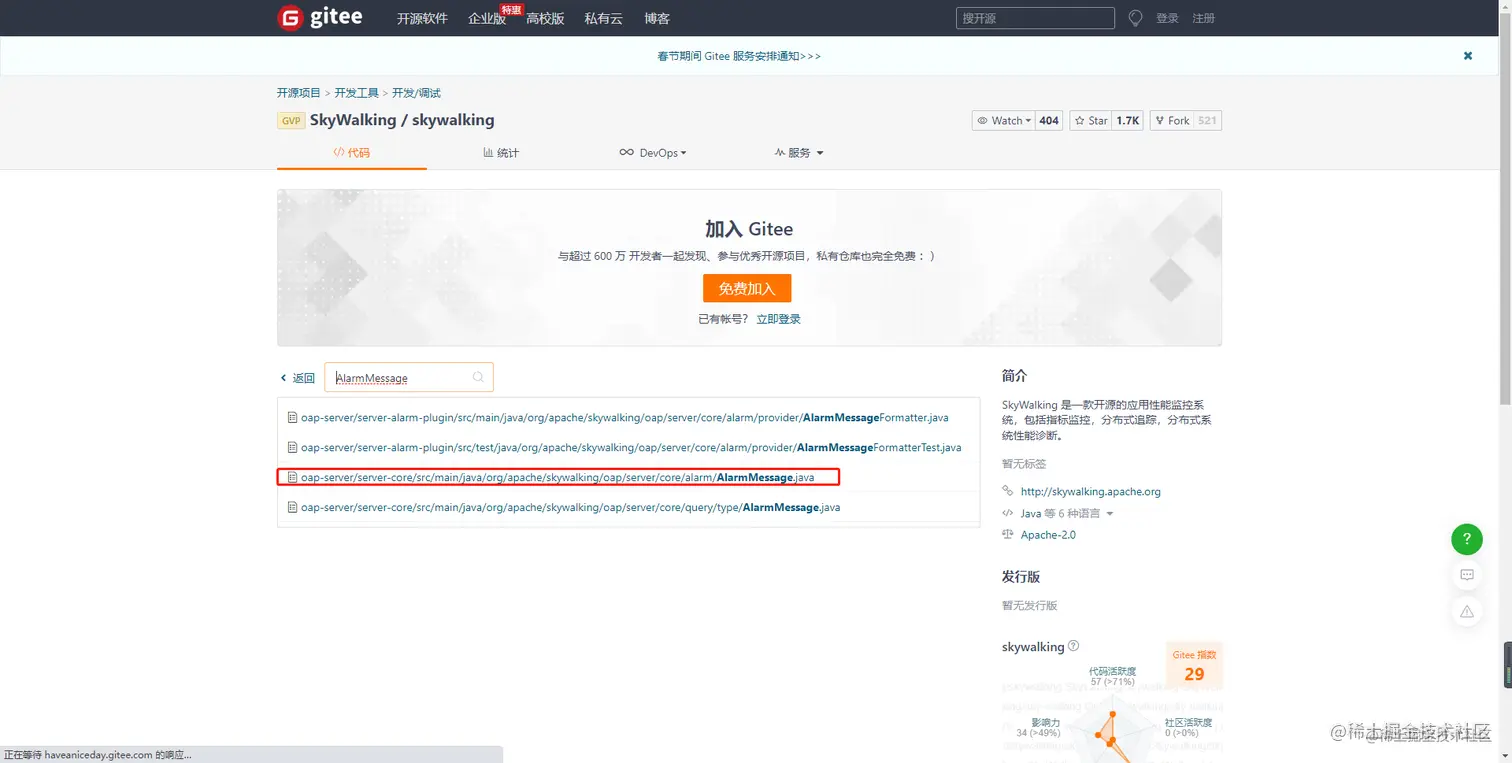
Task: Expand the DevOps dropdown tab
Action: [x=652, y=153]
